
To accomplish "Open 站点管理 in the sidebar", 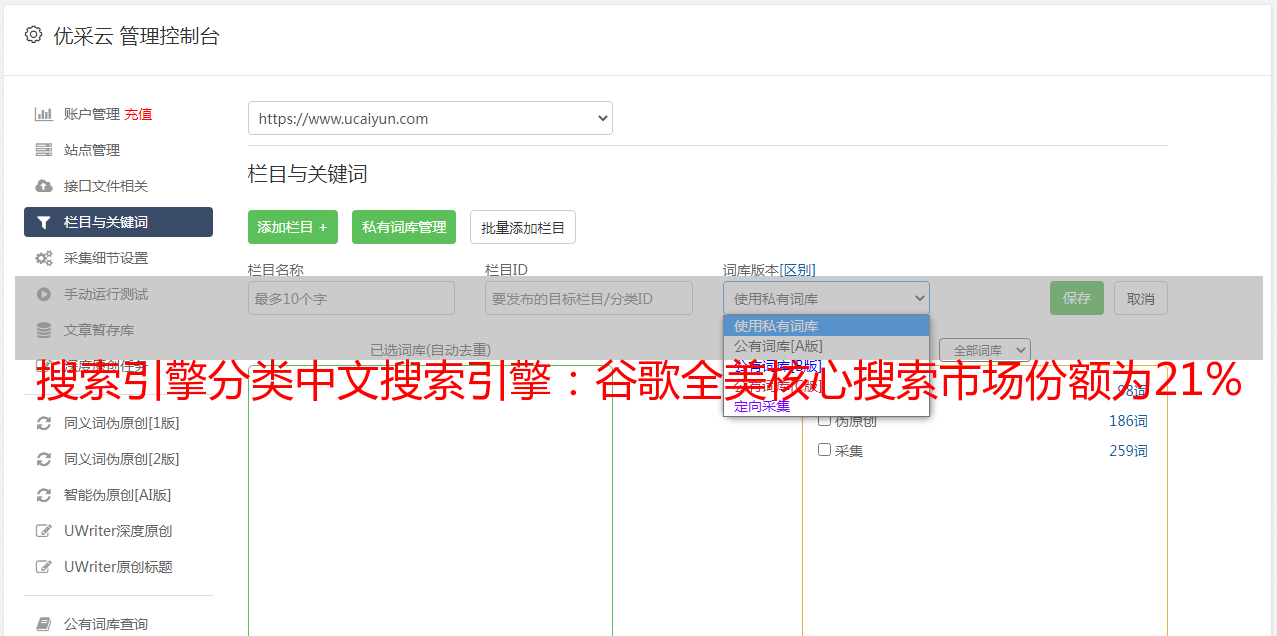I will (92, 150).
